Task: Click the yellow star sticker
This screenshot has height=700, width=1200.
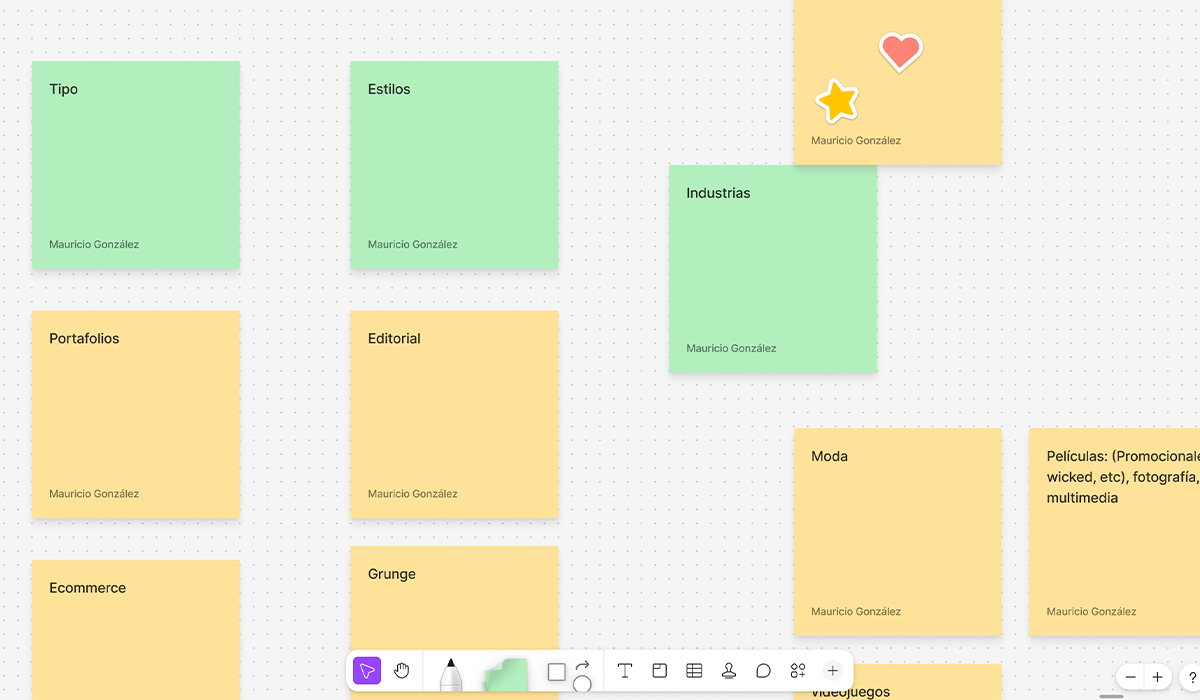Action: click(x=837, y=101)
